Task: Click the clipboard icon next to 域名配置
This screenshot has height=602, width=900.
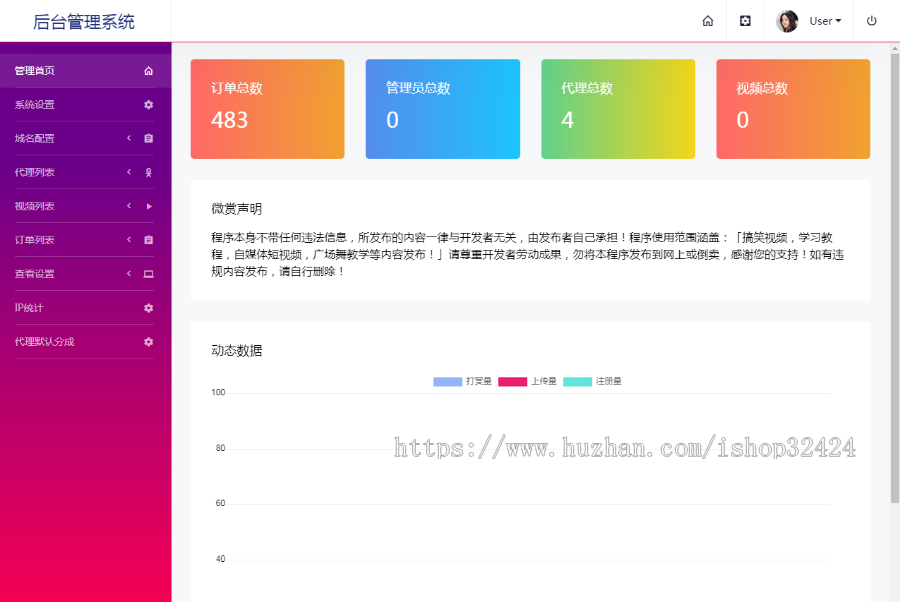Action: (x=148, y=138)
